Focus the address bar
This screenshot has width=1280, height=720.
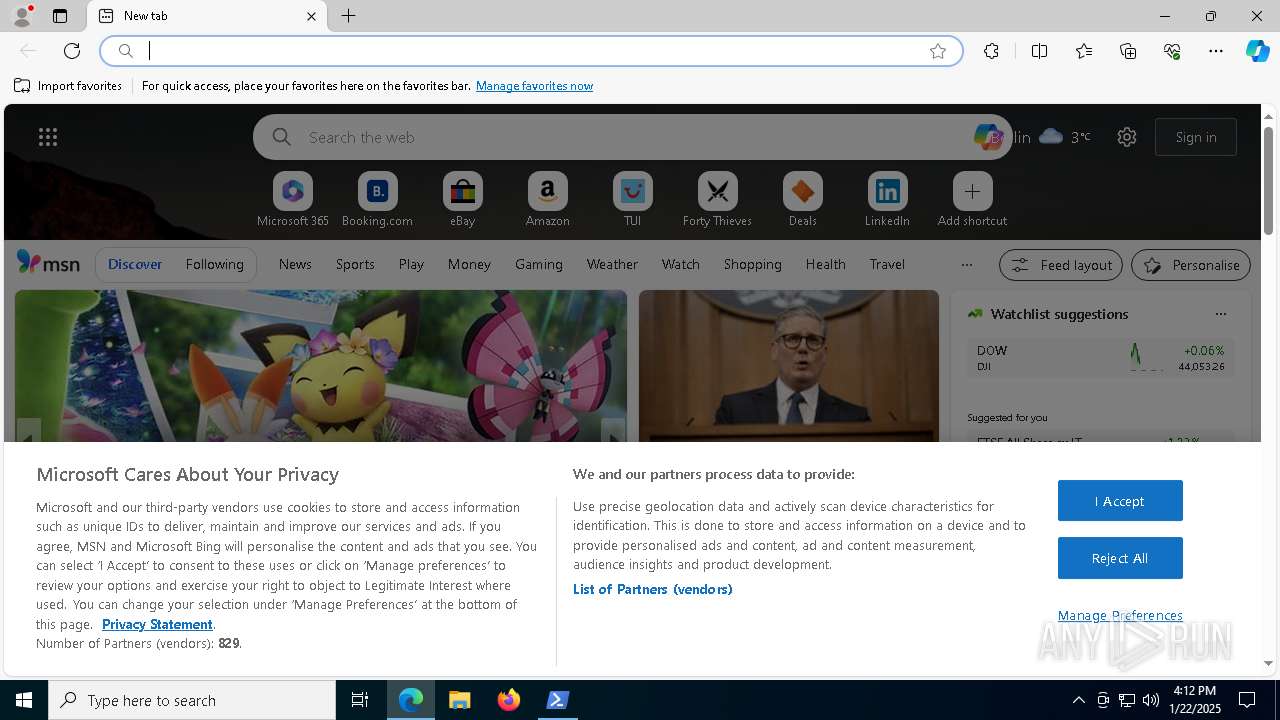(x=530, y=51)
